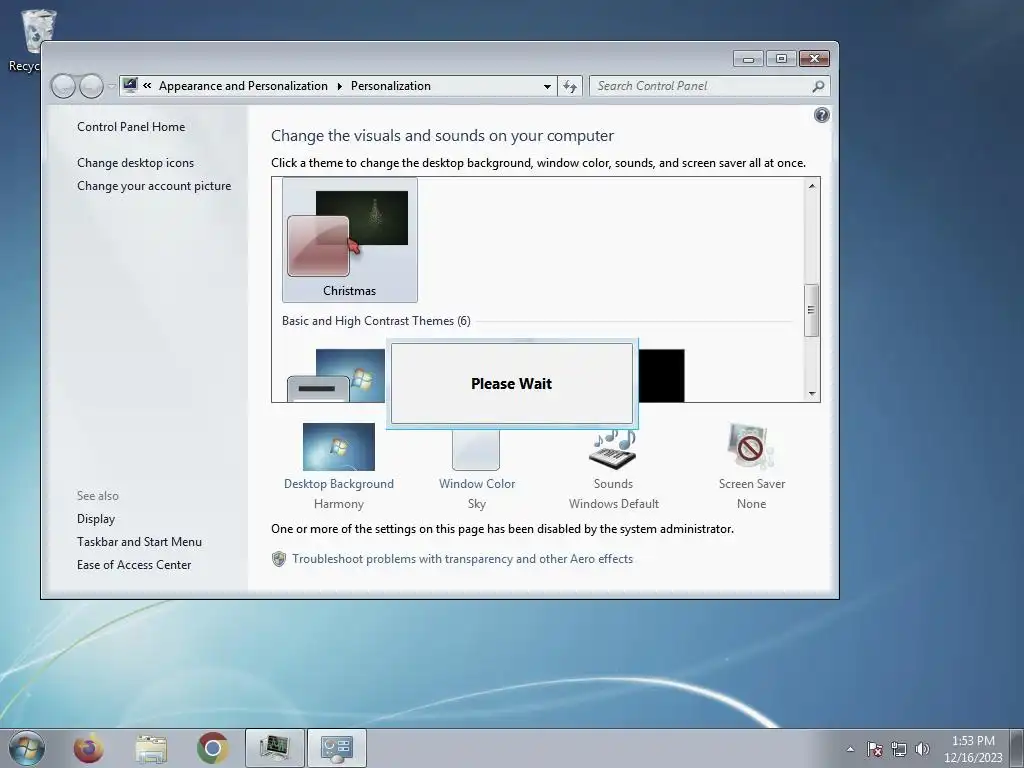This screenshot has width=1024, height=768.
Task: Click the Control Panel icon in address bar
Action: coord(130,86)
